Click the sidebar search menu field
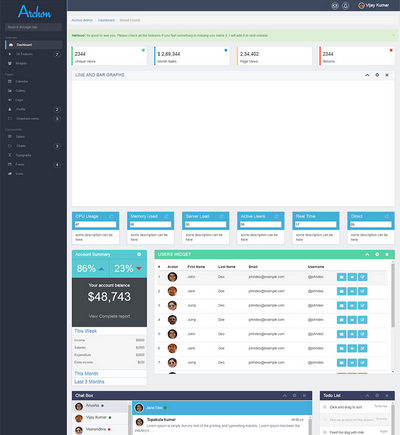 pos(34,27)
